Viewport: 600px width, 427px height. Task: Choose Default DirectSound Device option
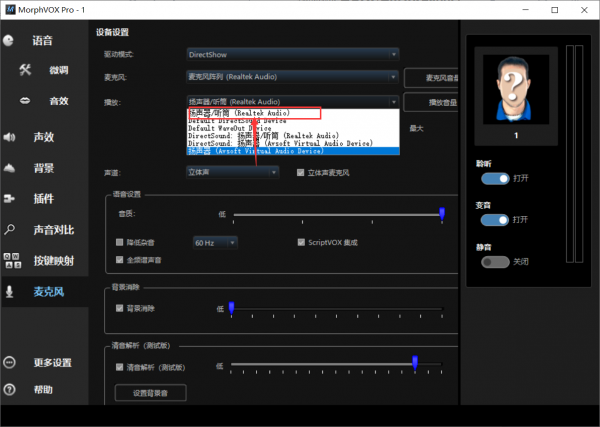pyautogui.click(x=293, y=121)
